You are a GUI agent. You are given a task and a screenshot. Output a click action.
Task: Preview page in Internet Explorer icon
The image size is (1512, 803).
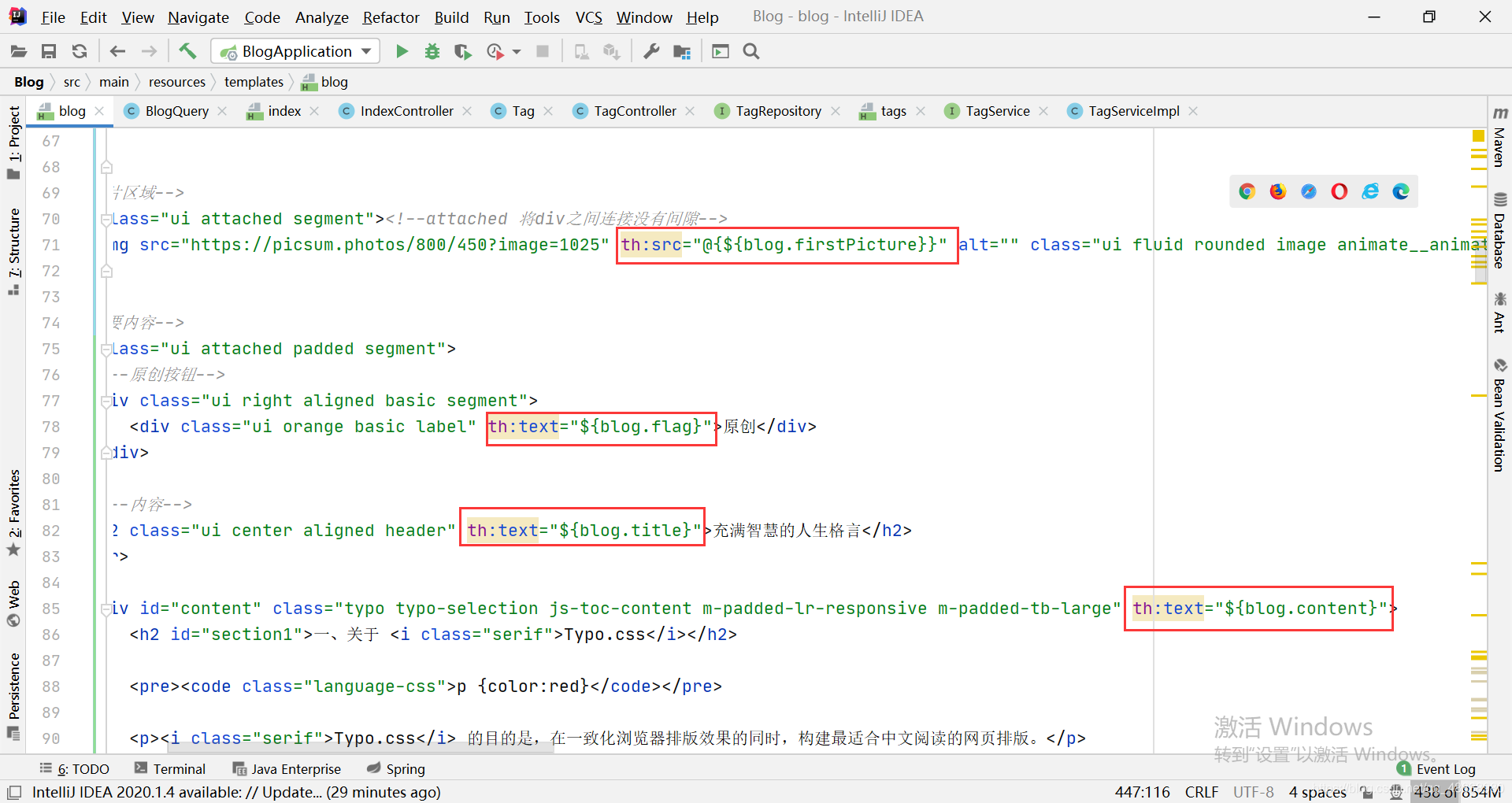(x=1370, y=191)
